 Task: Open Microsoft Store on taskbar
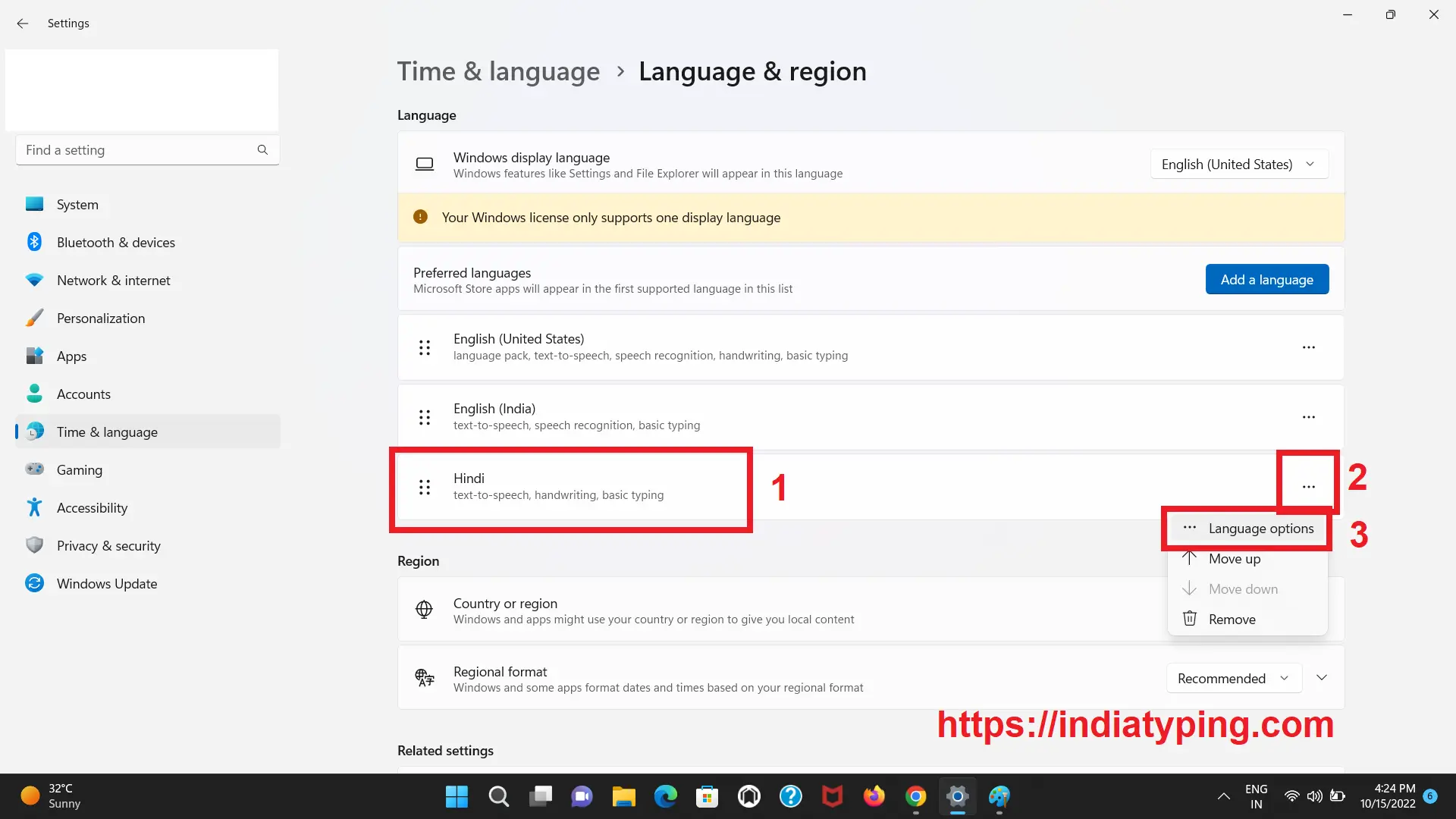click(707, 796)
